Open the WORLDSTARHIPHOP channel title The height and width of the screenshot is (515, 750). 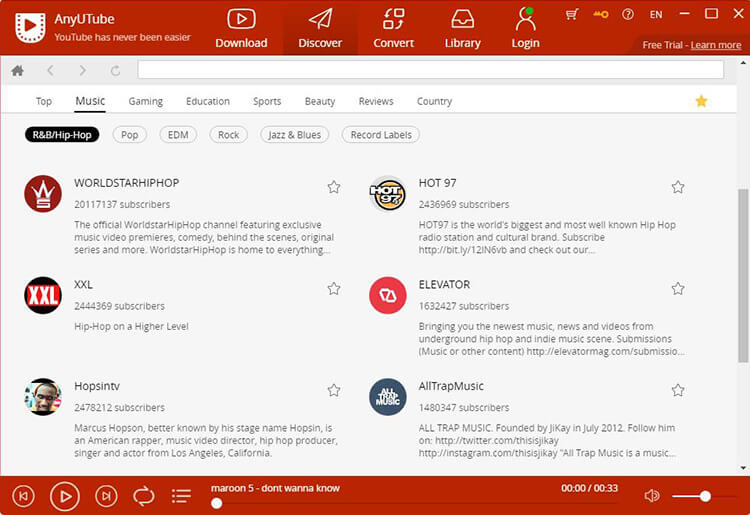click(126, 183)
